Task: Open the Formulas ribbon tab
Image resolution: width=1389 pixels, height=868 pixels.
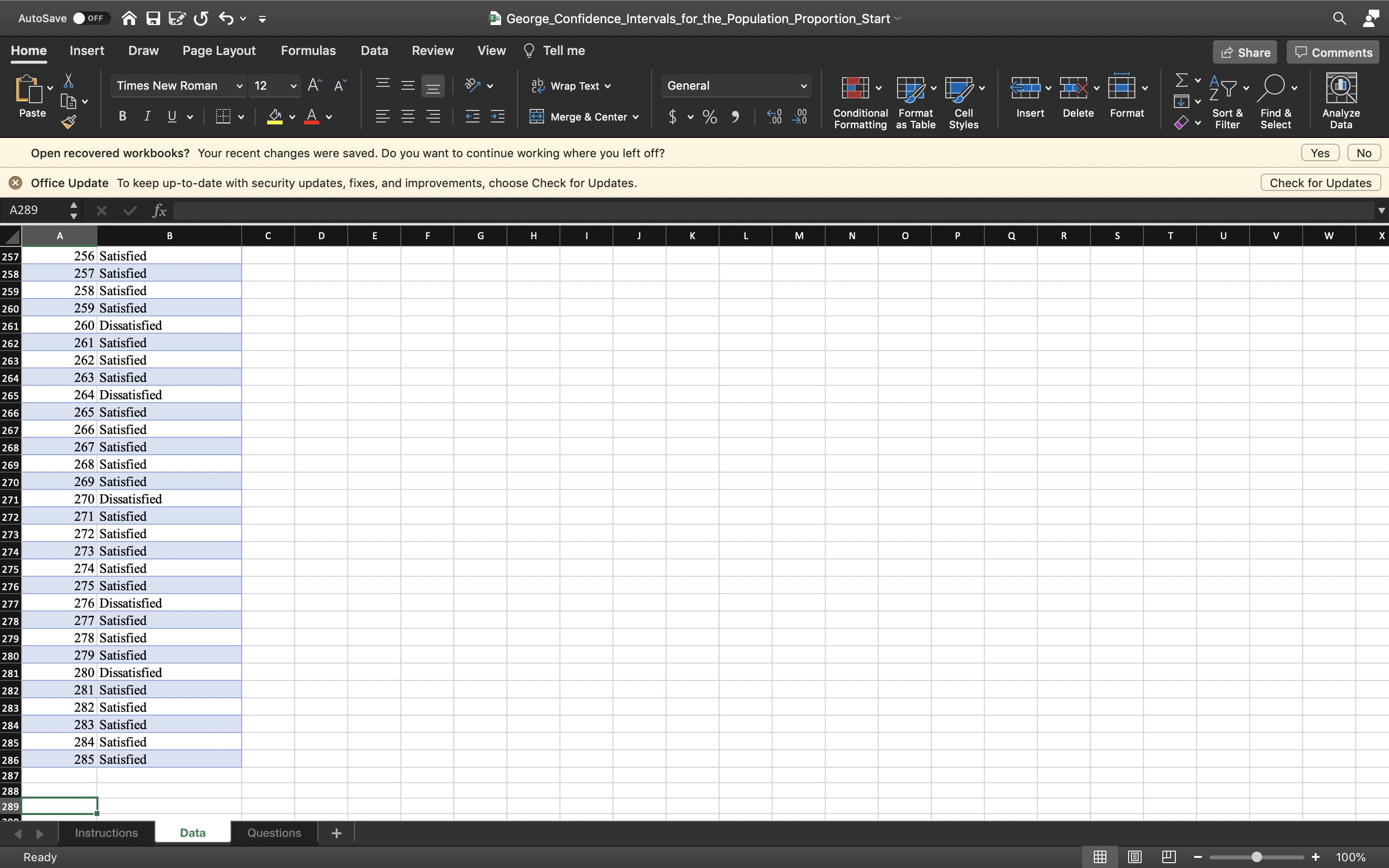Action: (x=308, y=51)
